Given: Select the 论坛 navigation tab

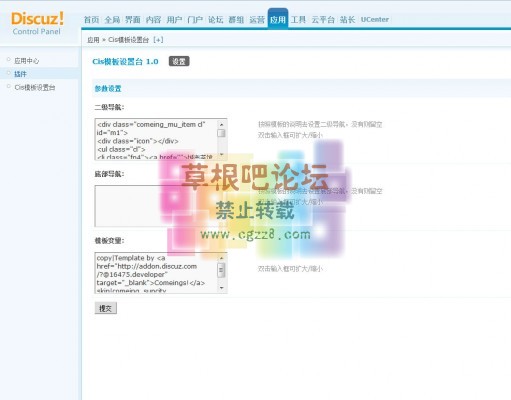Looking at the screenshot, I should 215,20.
